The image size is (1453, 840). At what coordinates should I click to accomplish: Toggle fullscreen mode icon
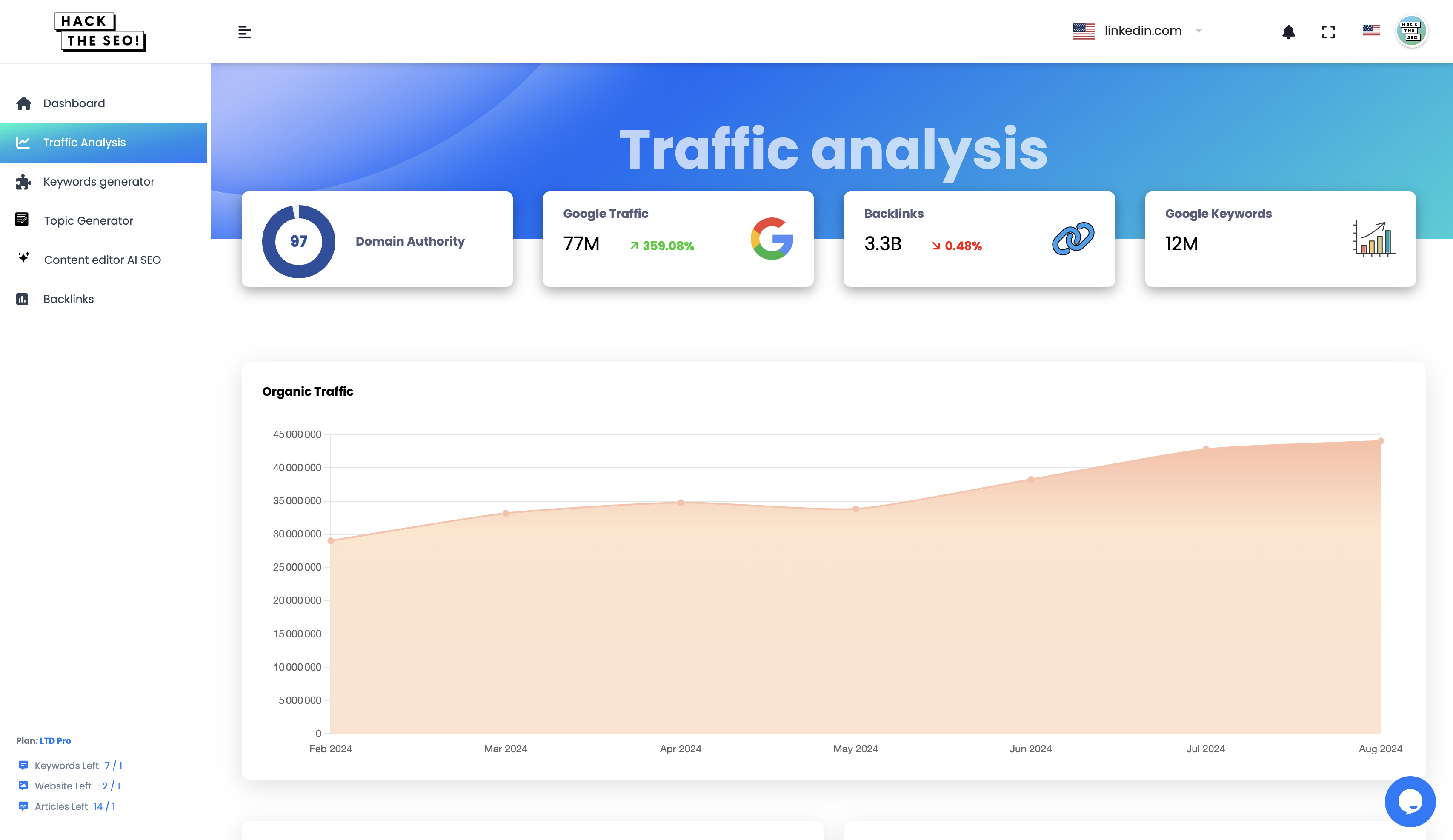coord(1328,32)
